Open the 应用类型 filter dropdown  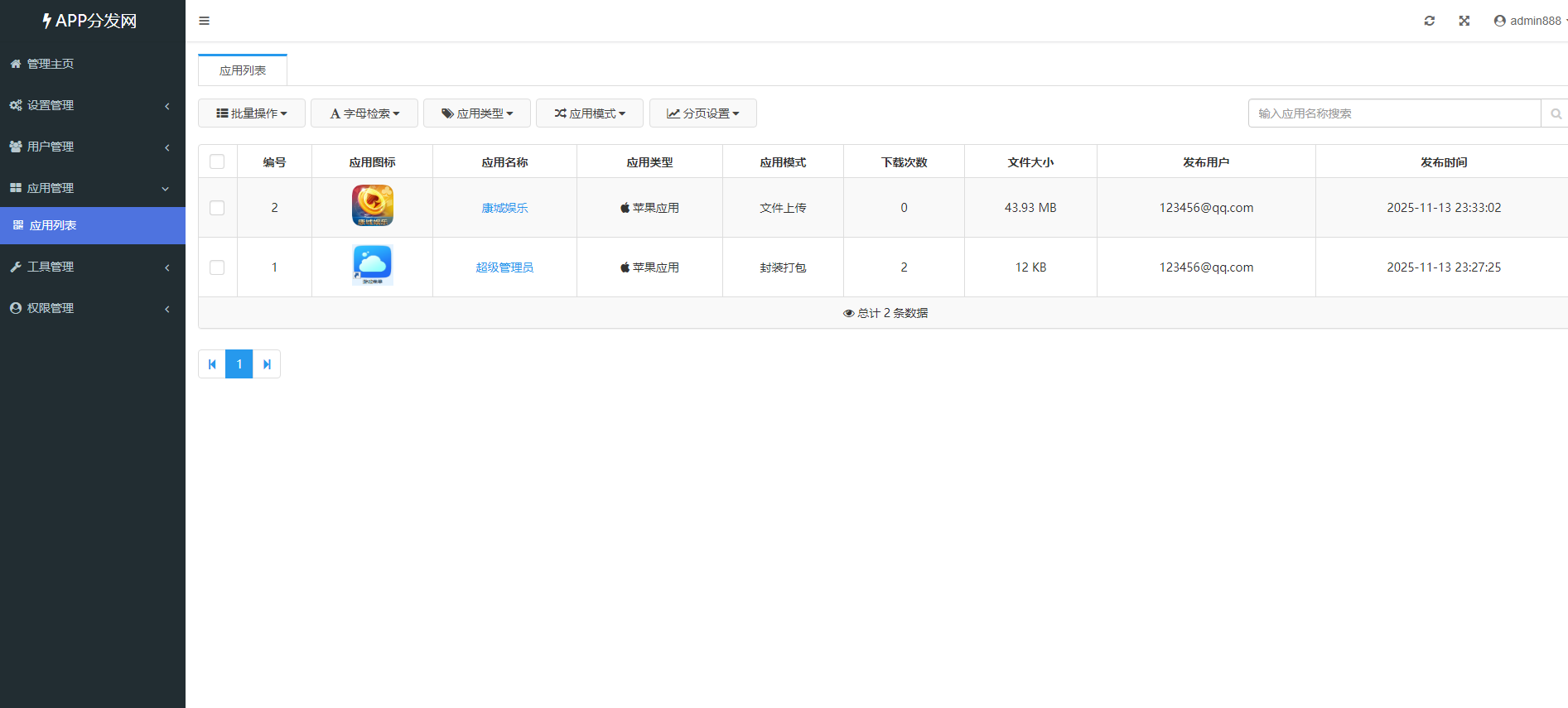[477, 113]
